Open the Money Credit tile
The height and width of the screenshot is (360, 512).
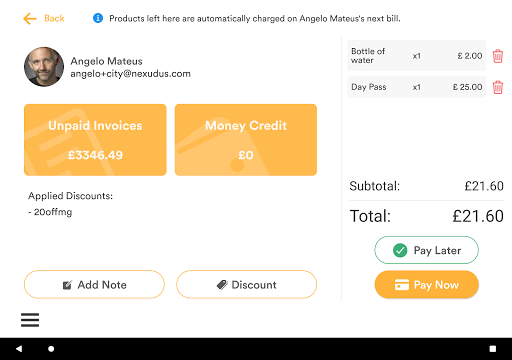(246, 140)
